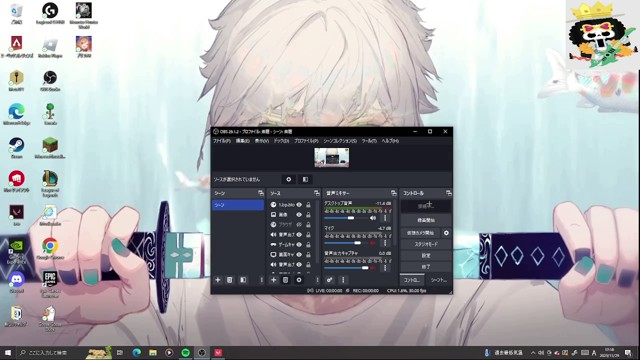The height and width of the screenshot is (360, 640).
Task: Open Windows Start menu
Action: click(7, 352)
